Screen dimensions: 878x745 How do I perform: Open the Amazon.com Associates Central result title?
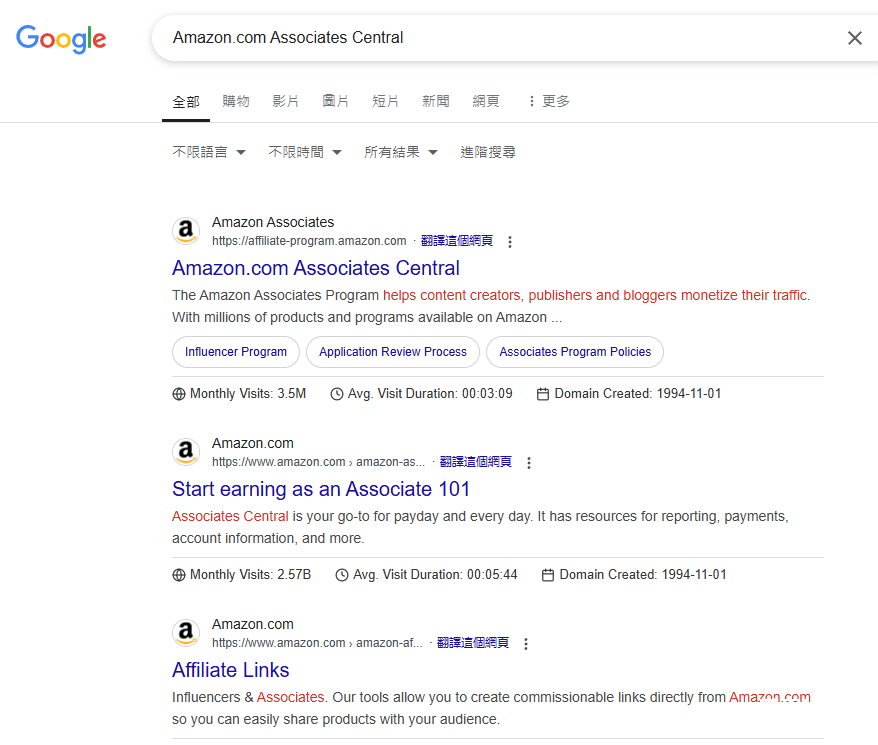[x=316, y=268]
